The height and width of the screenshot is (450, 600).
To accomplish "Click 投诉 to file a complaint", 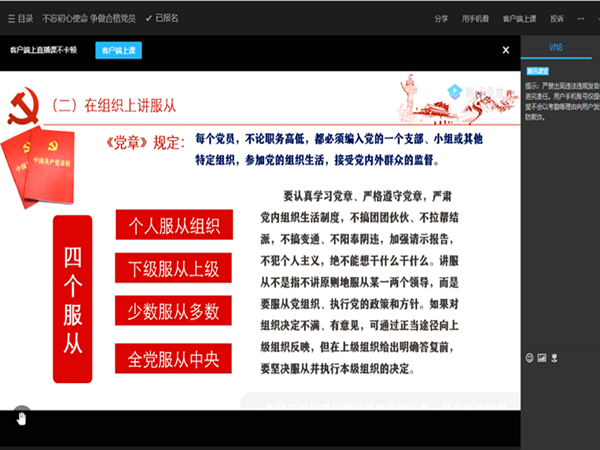I will tap(557, 18).
